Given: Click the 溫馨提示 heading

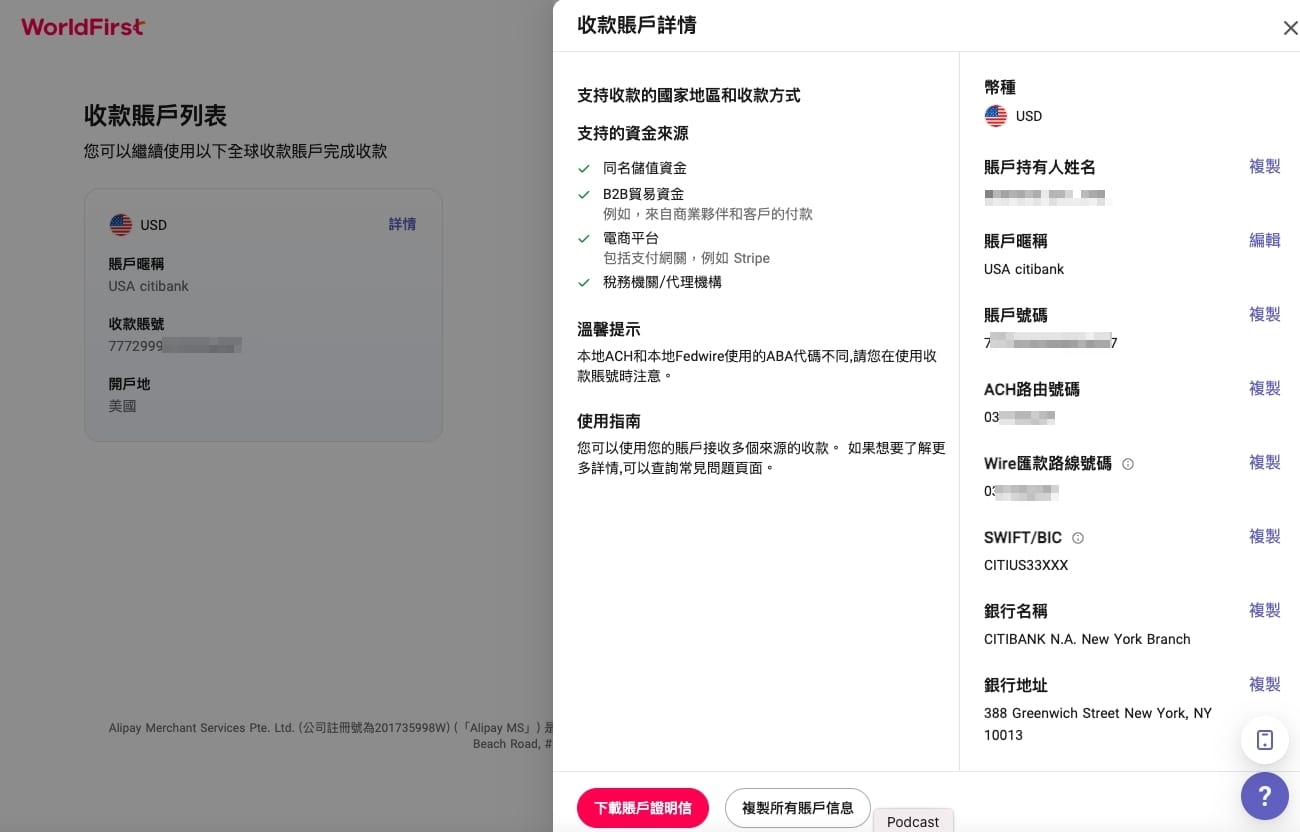Looking at the screenshot, I should pos(609,329).
